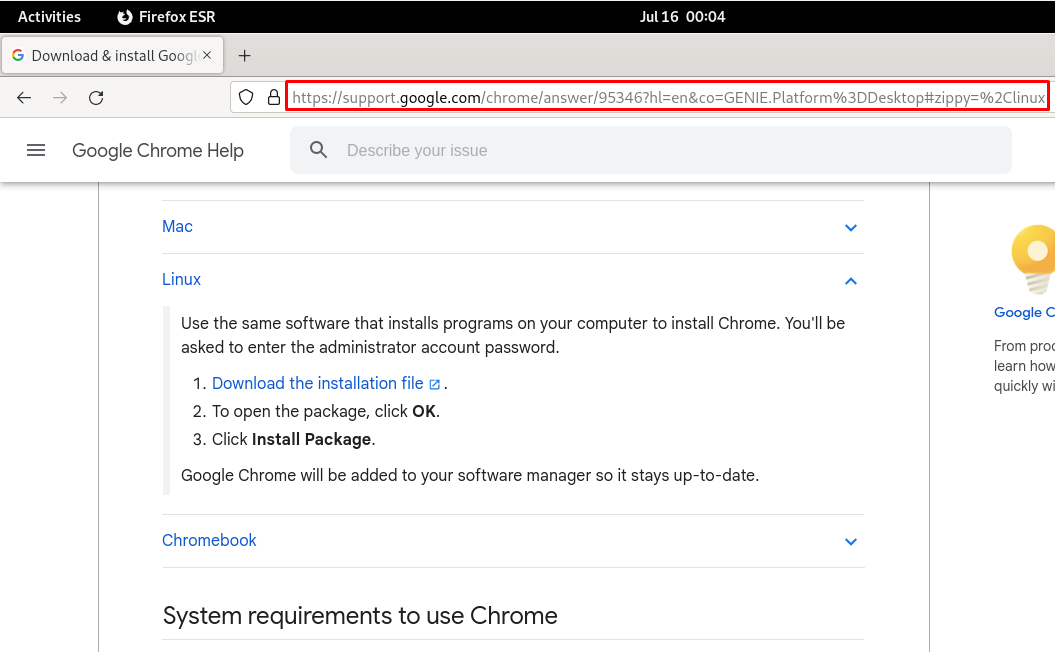Click the padlock site security icon
This screenshot has width=1055, height=652.
272,96
